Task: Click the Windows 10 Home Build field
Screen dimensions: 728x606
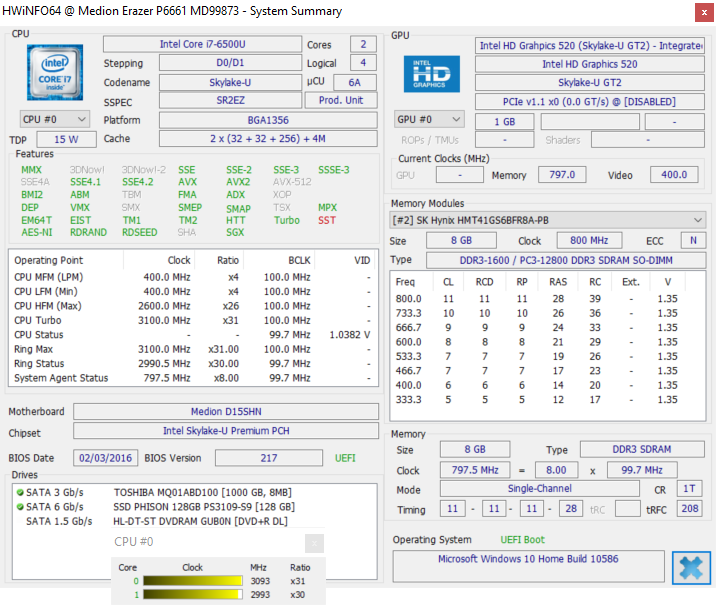Action: [528, 566]
